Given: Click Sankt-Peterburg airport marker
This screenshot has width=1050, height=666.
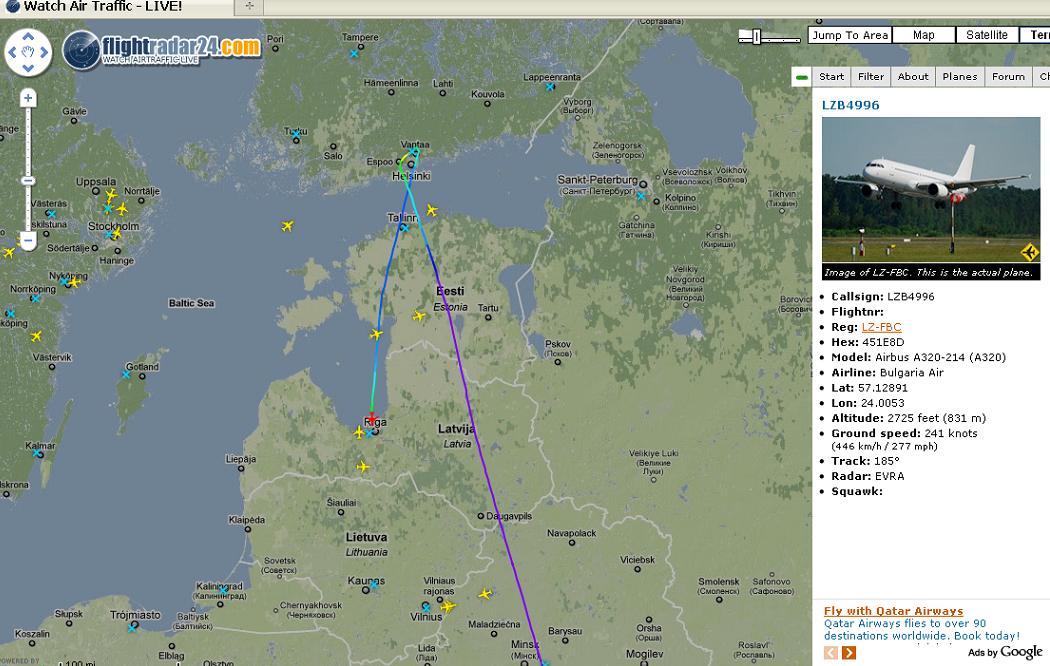Looking at the screenshot, I should coord(641,196).
